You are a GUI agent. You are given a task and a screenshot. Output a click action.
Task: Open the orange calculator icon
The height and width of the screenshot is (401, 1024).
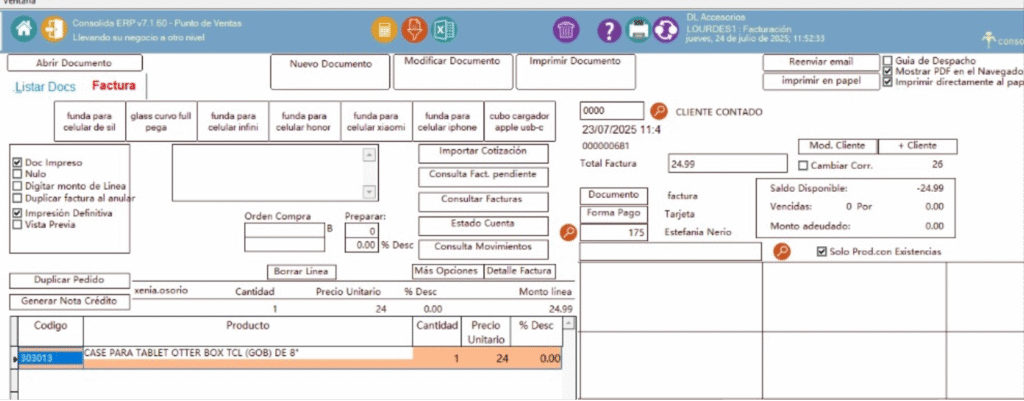pyautogui.click(x=382, y=30)
